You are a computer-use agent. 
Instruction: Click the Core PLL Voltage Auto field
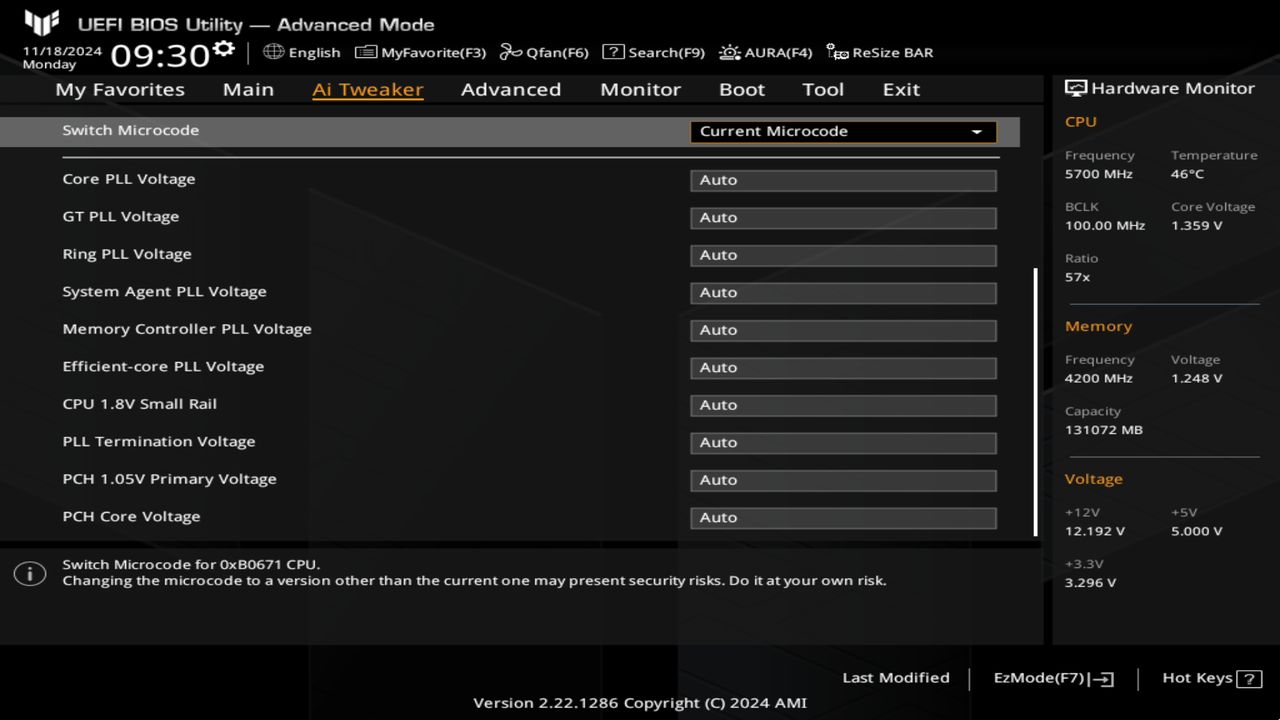[x=843, y=180]
